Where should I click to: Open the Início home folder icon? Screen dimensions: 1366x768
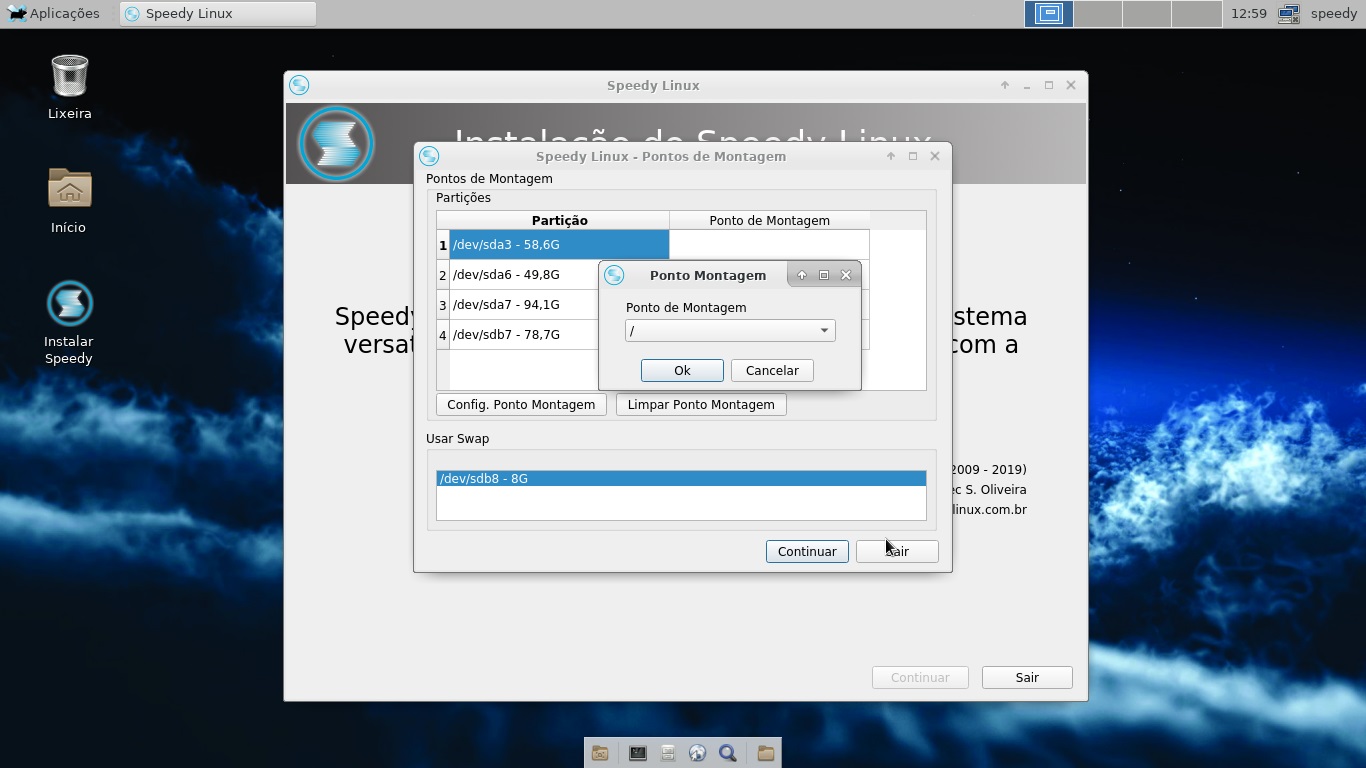[69, 190]
